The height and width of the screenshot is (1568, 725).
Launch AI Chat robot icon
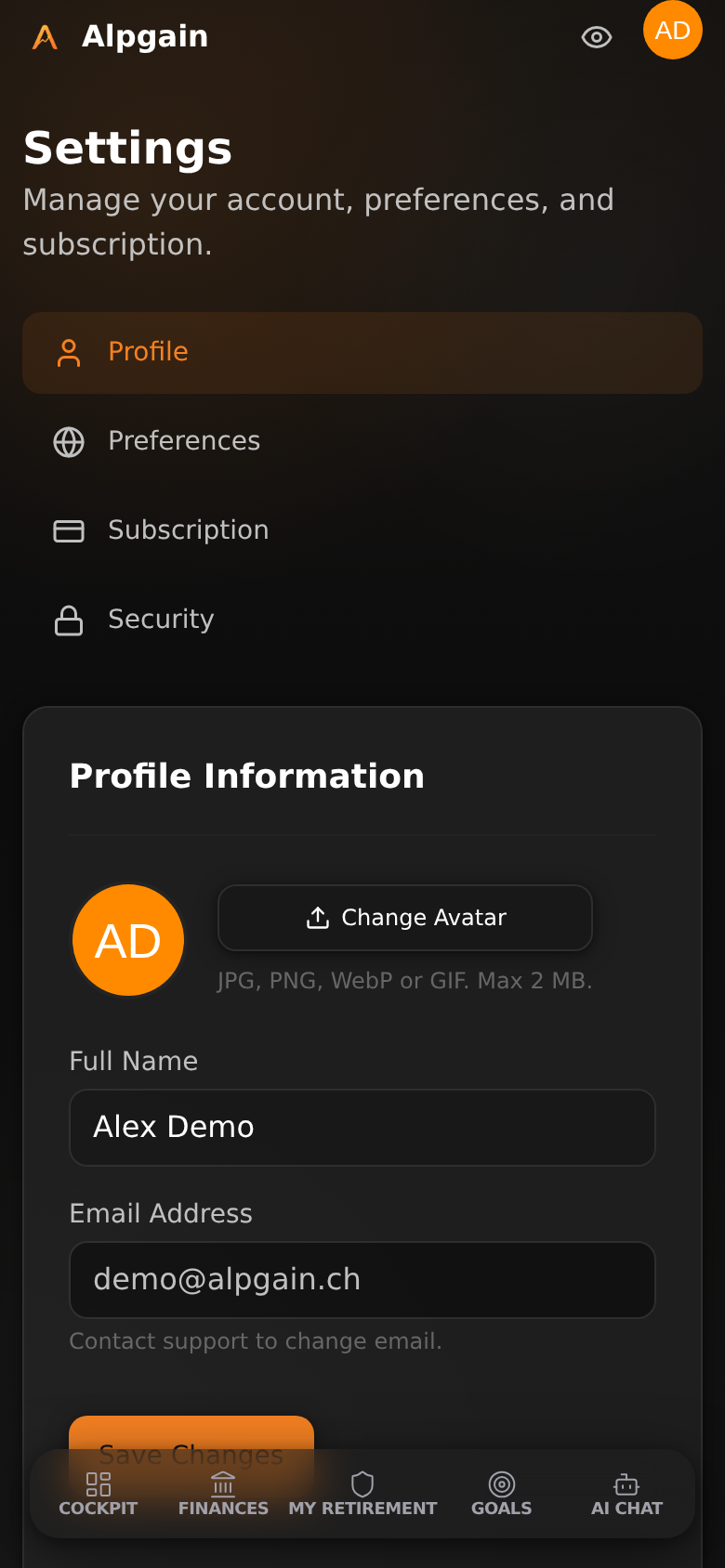point(626,1483)
